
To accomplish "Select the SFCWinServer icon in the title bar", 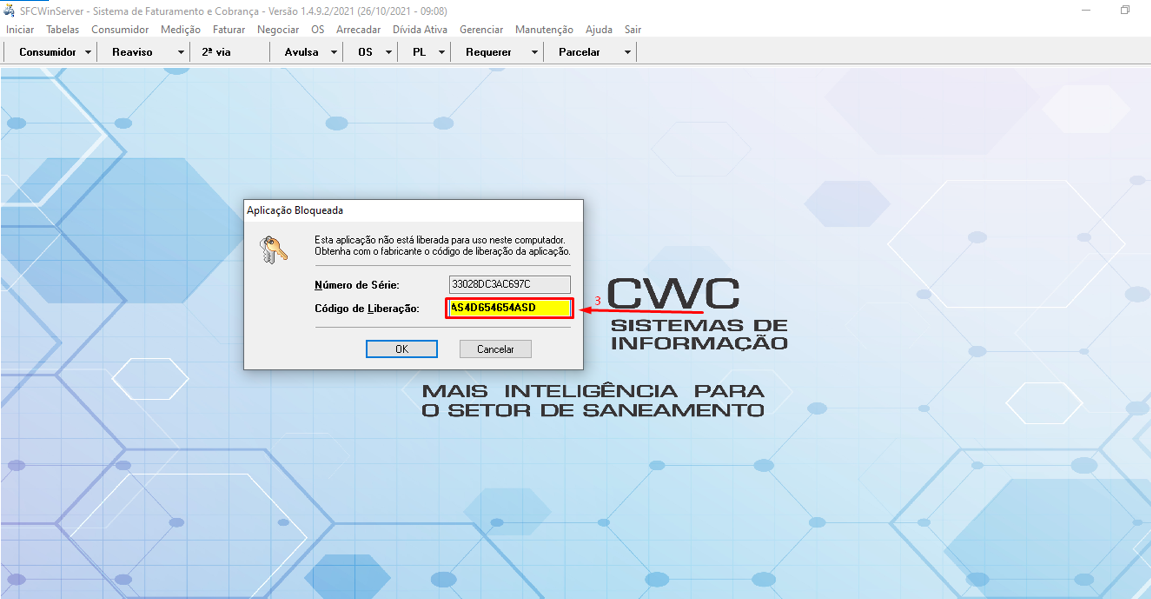I will pos(11,11).
